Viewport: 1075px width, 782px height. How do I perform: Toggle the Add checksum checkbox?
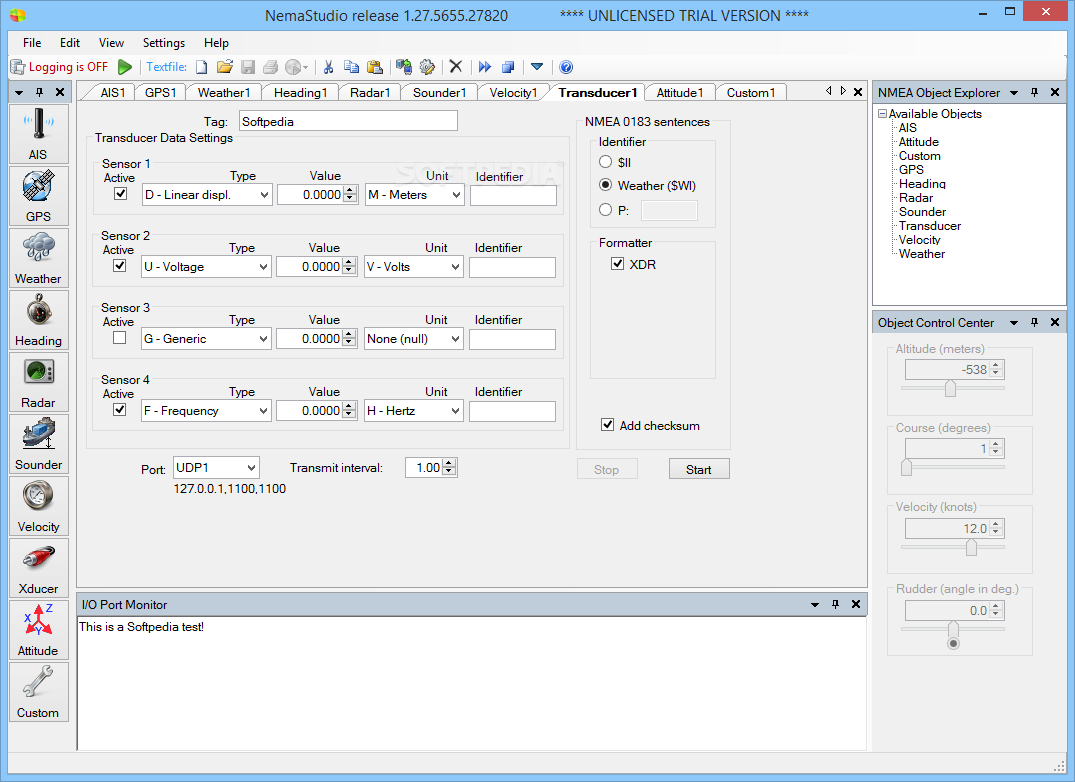(x=607, y=425)
